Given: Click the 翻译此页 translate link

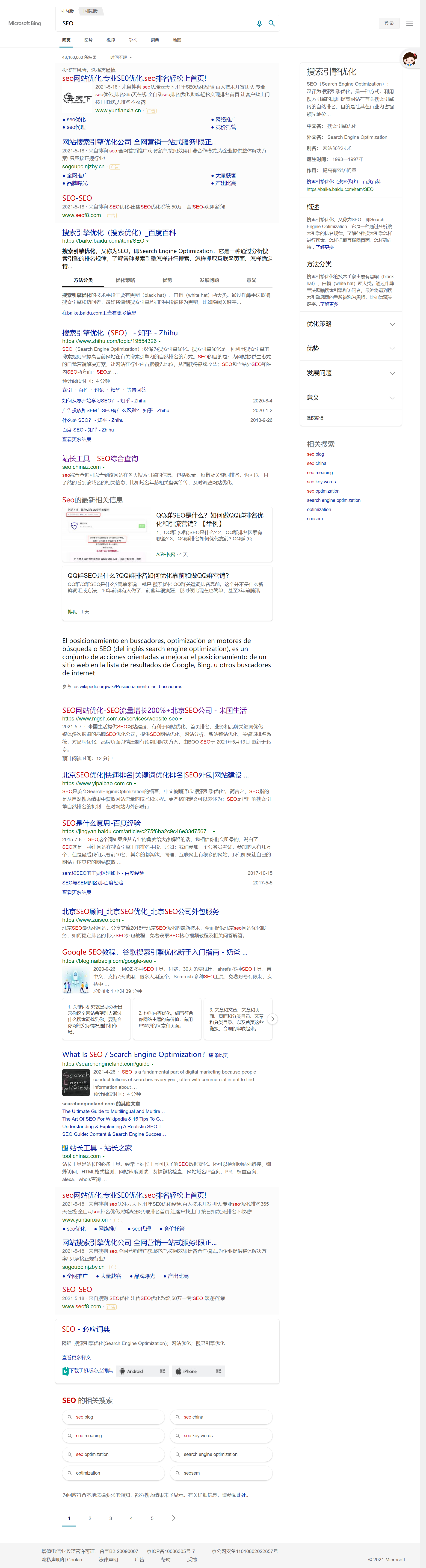Looking at the screenshot, I should tap(218, 1056).
